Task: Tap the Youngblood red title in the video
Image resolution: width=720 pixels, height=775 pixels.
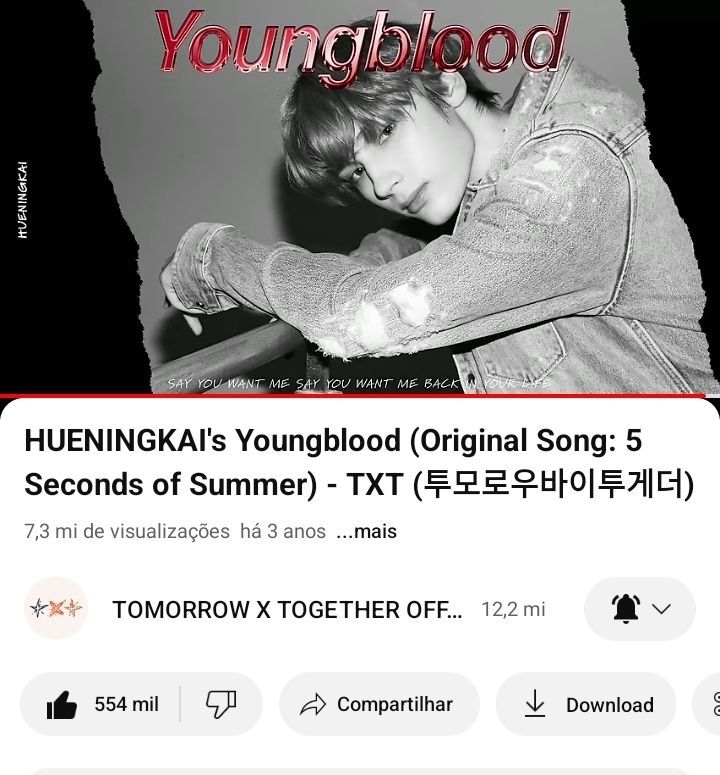Action: (361, 43)
